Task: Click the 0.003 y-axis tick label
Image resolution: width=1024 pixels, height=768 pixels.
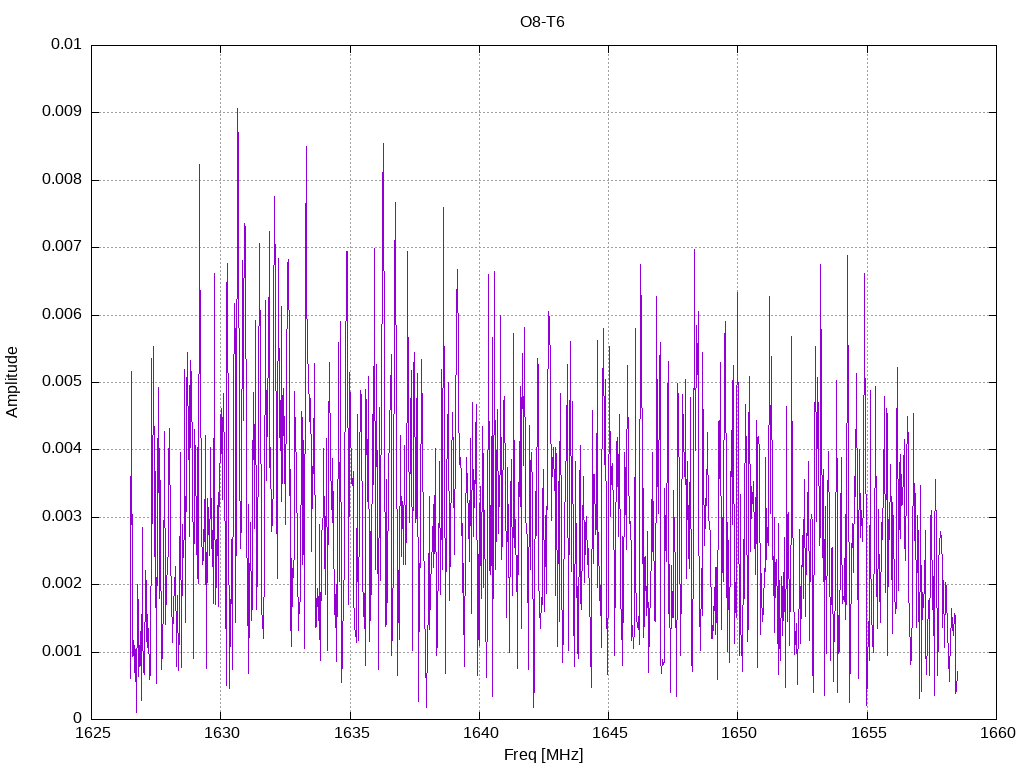Action: point(62,517)
